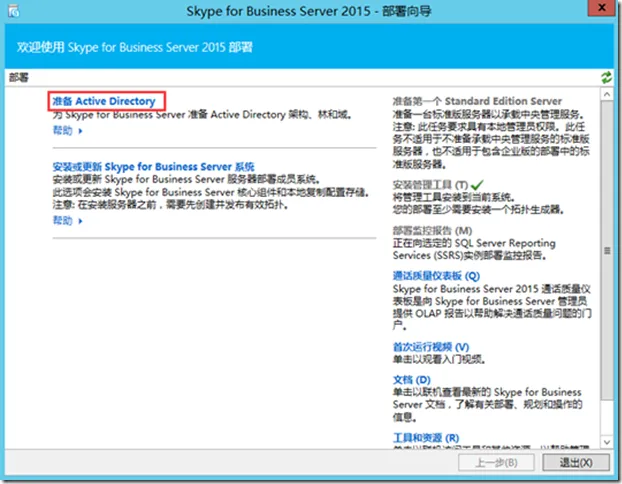Click the text 将管理工具安装到当前系统。
The image size is (622, 484).
pos(454,197)
